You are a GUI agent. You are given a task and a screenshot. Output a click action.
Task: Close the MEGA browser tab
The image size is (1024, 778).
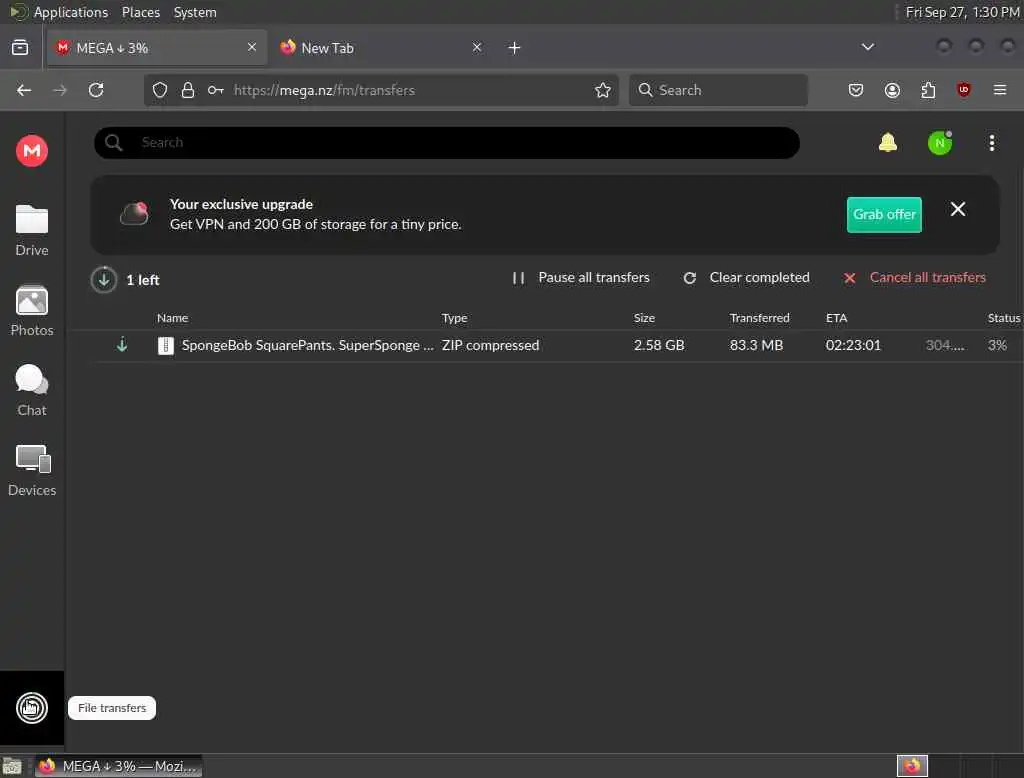point(252,47)
